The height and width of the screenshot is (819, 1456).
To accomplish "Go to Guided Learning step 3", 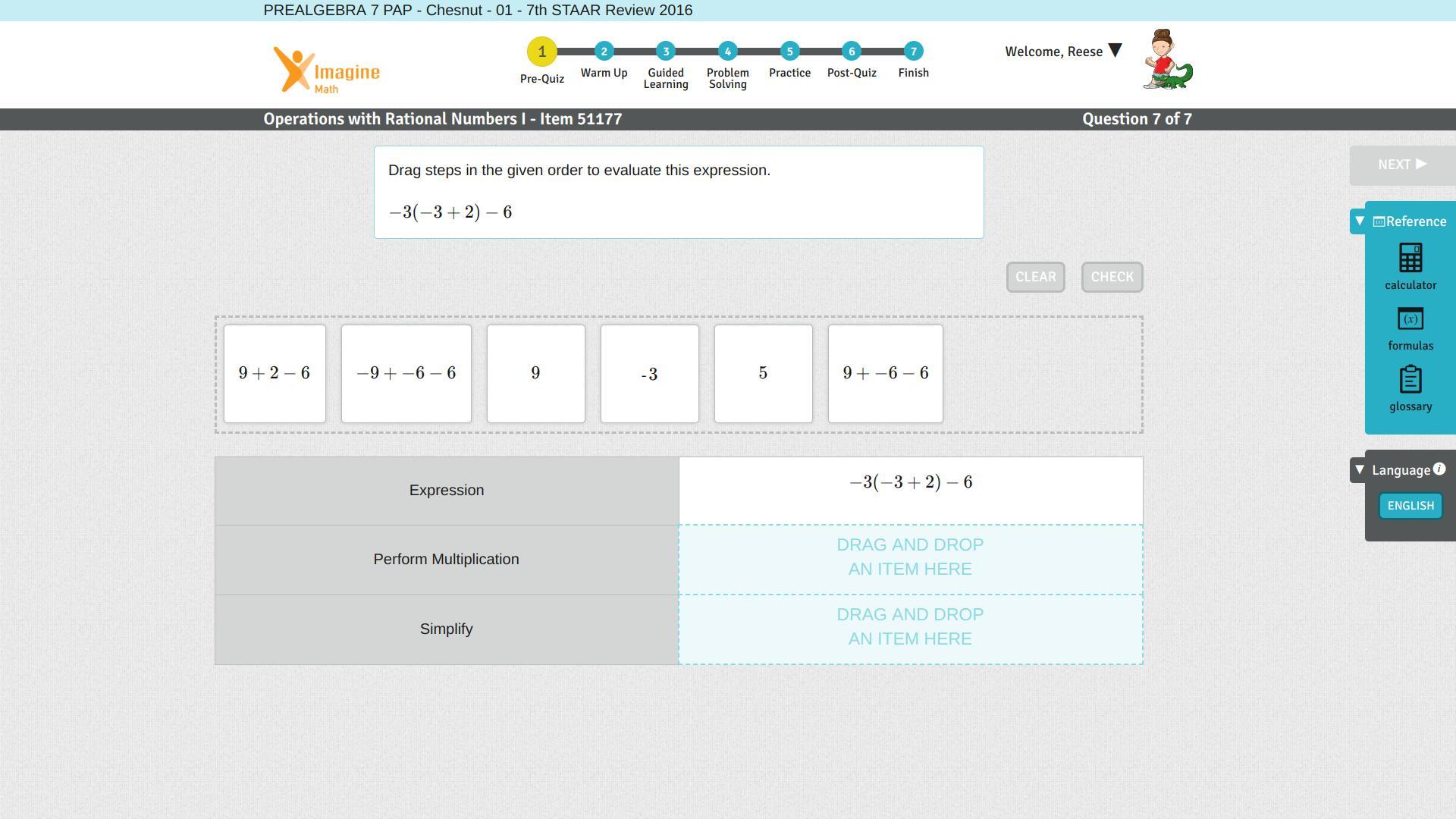I will click(665, 52).
